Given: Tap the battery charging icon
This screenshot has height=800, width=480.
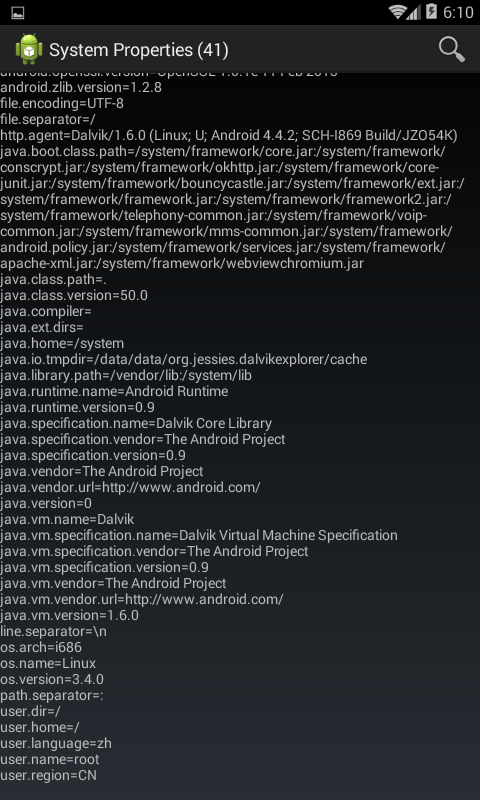Looking at the screenshot, I should pyautogui.click(x=431, y=12).
